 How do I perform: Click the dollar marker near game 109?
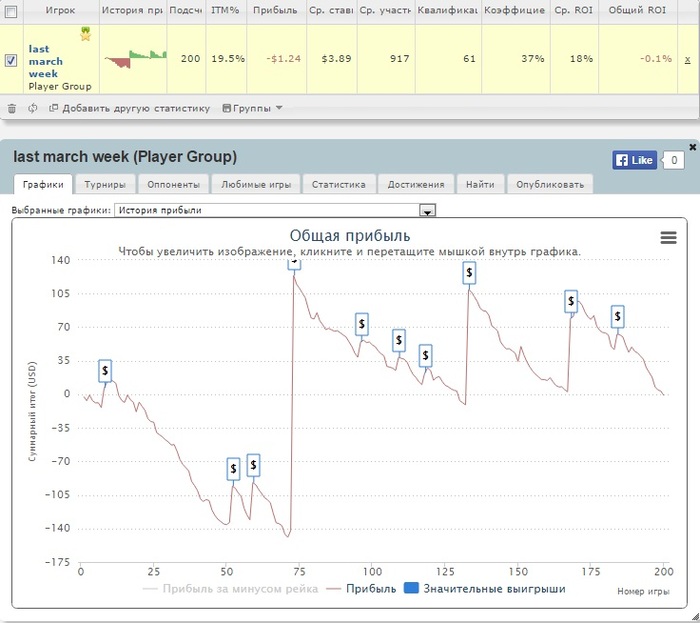click(399, 340)
